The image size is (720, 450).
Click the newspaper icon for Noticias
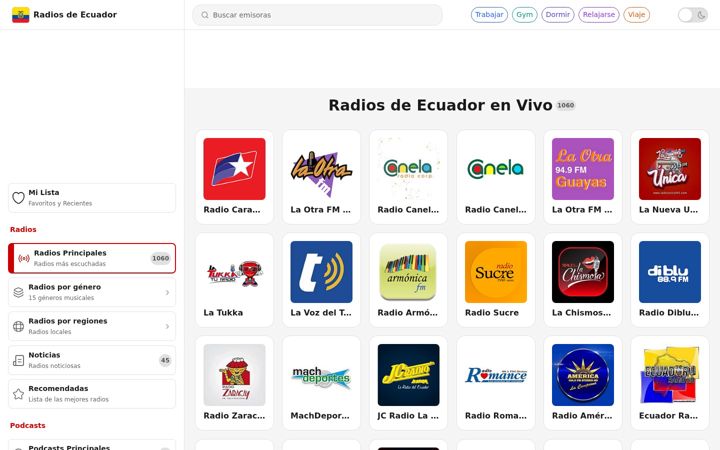point(18,360)
